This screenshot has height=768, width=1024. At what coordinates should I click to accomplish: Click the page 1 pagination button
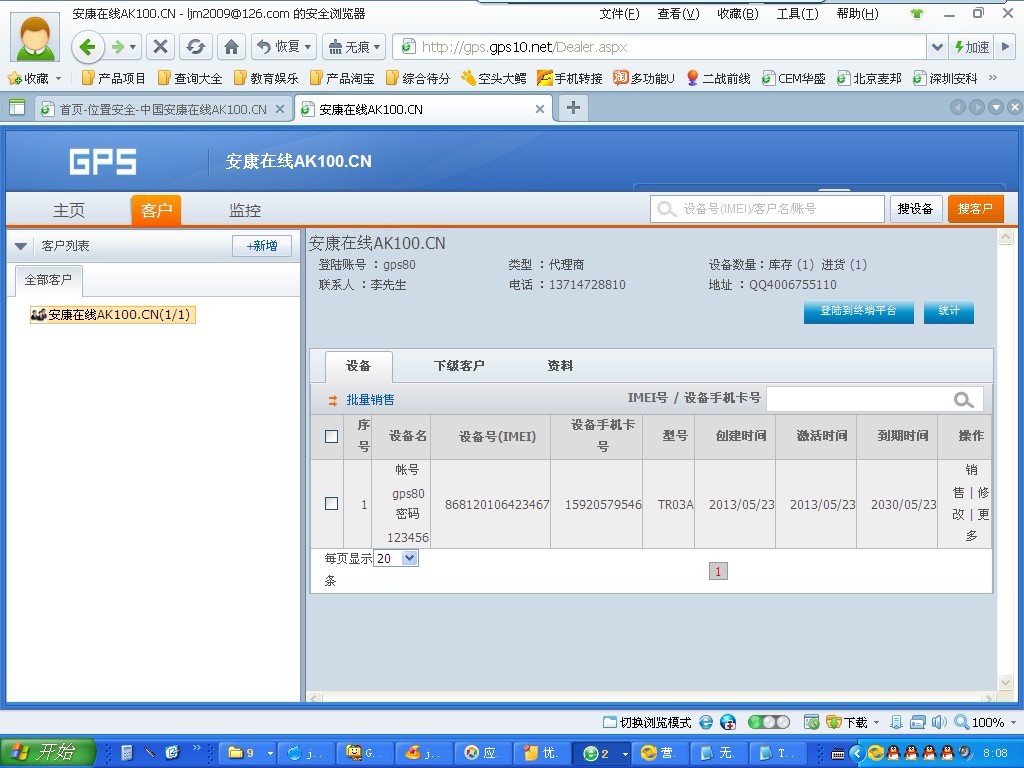[718, 571]
